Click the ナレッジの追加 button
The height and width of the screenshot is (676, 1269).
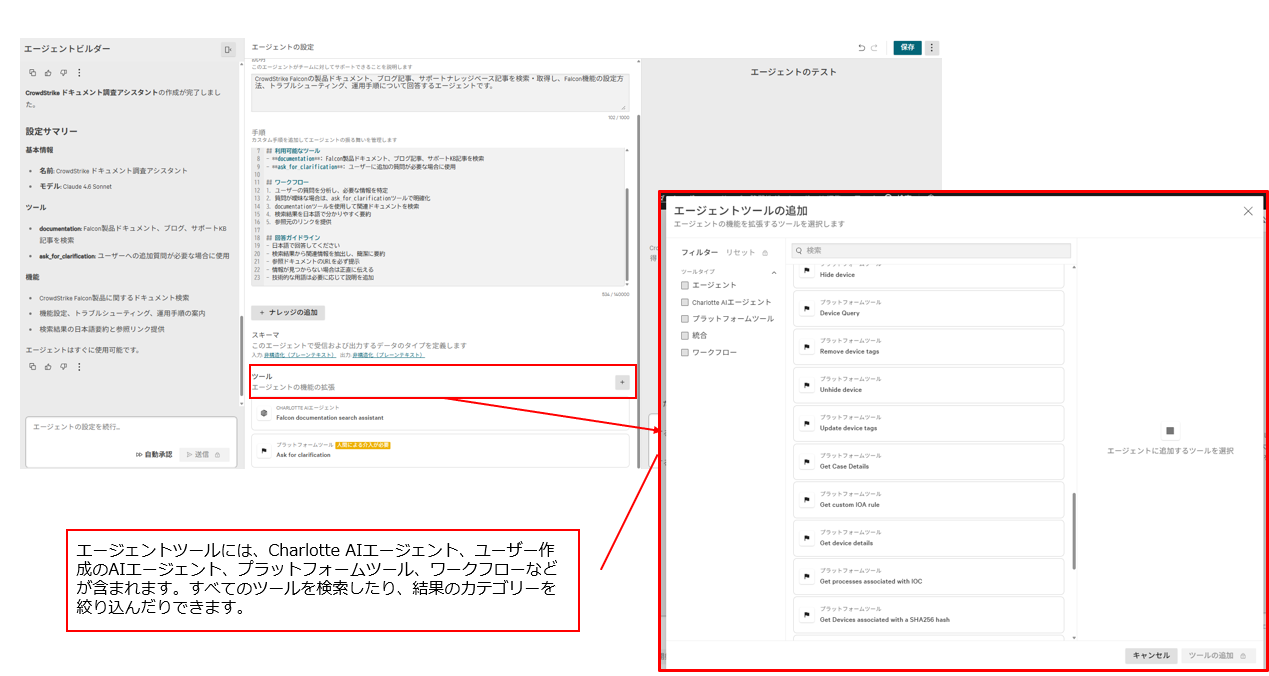coord(288,313)
